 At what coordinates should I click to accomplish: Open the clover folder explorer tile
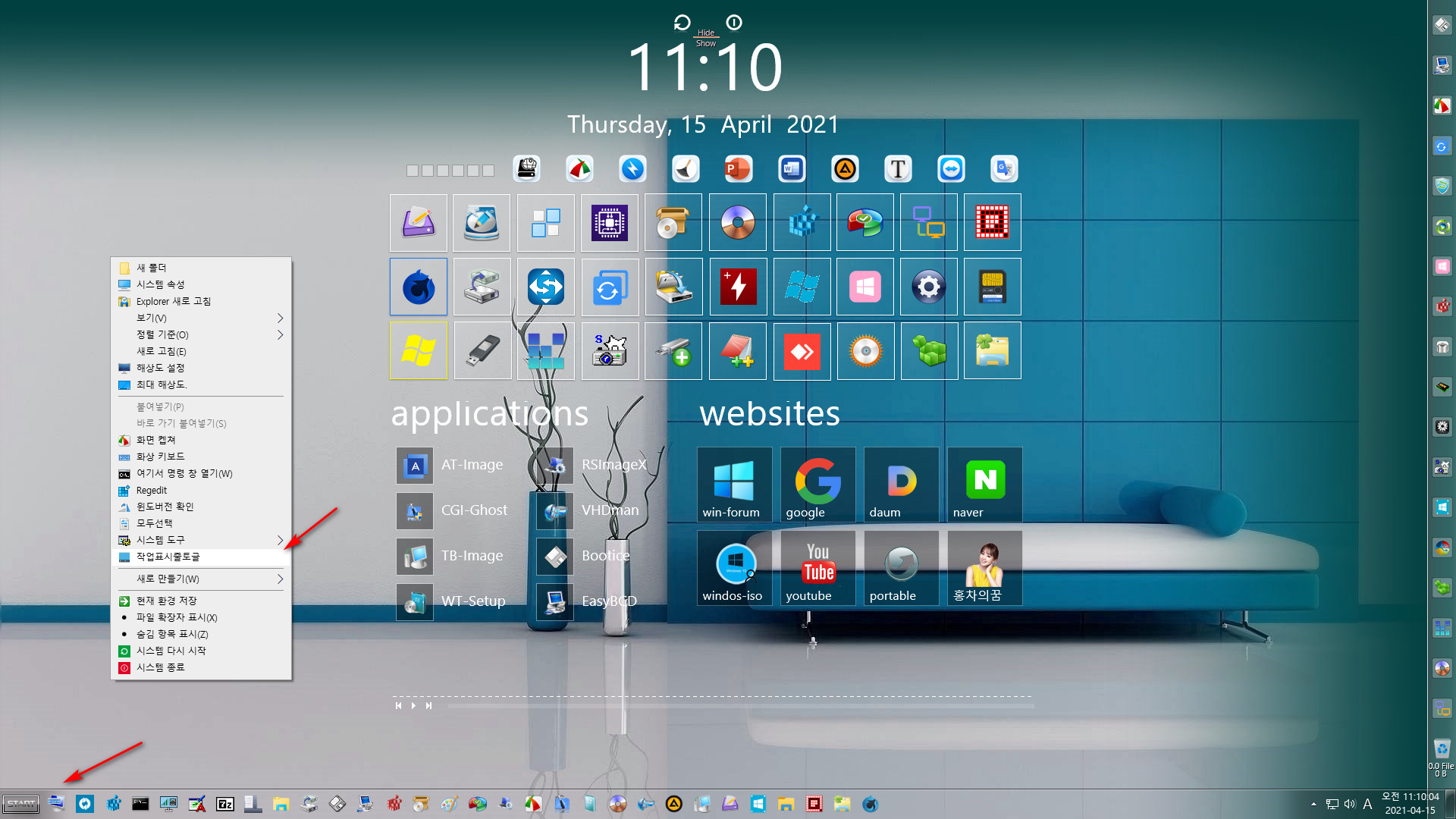993,350
